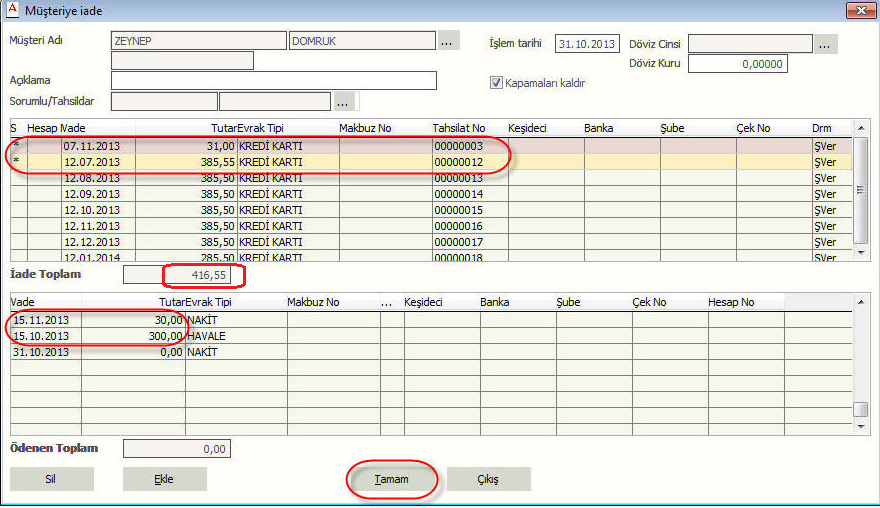The height and width of the screenshot is (508, 880).
Task: Toggle the Kapamaları kaldır checkbox
Action: [496, 83]
